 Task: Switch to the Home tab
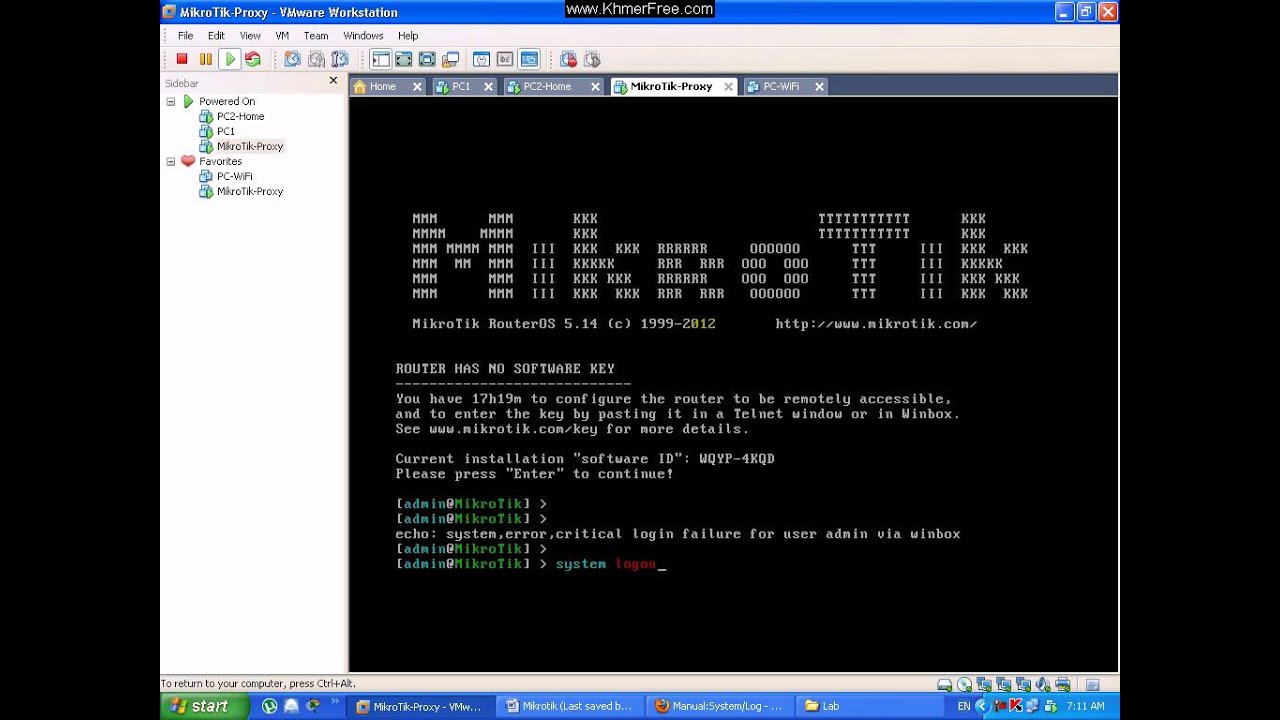click(x=382, y=87)
